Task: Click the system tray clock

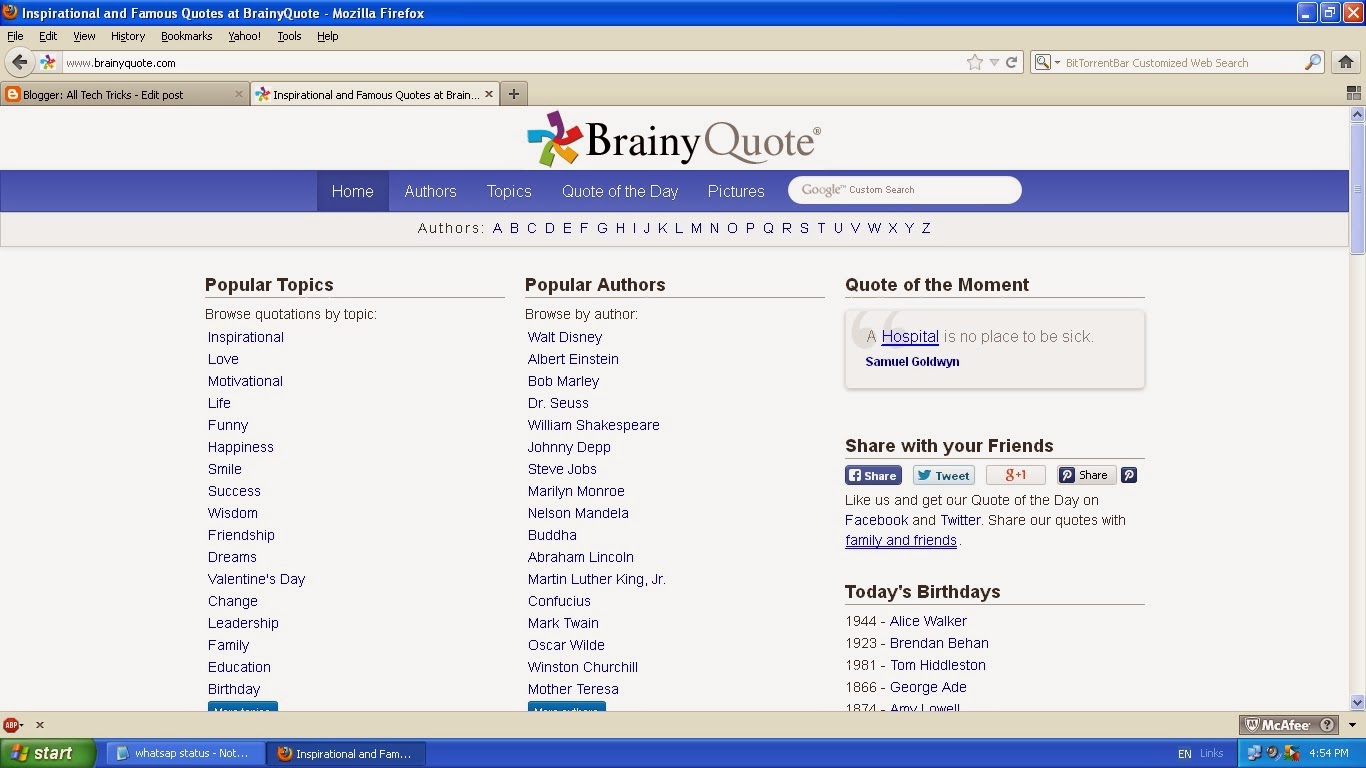Action: click(1328, 753)
